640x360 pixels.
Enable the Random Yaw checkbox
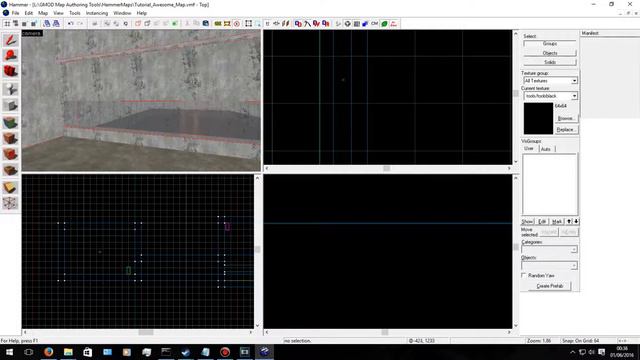pyautogui.click(x=524, y=276)
